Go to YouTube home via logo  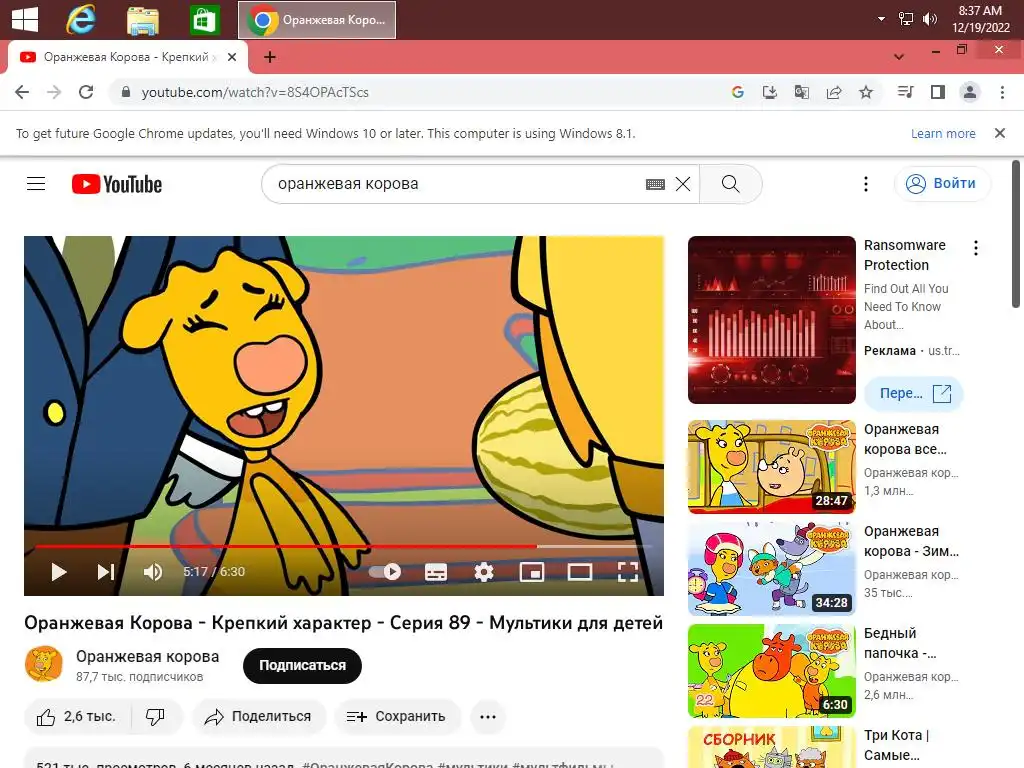coord(117,184)
